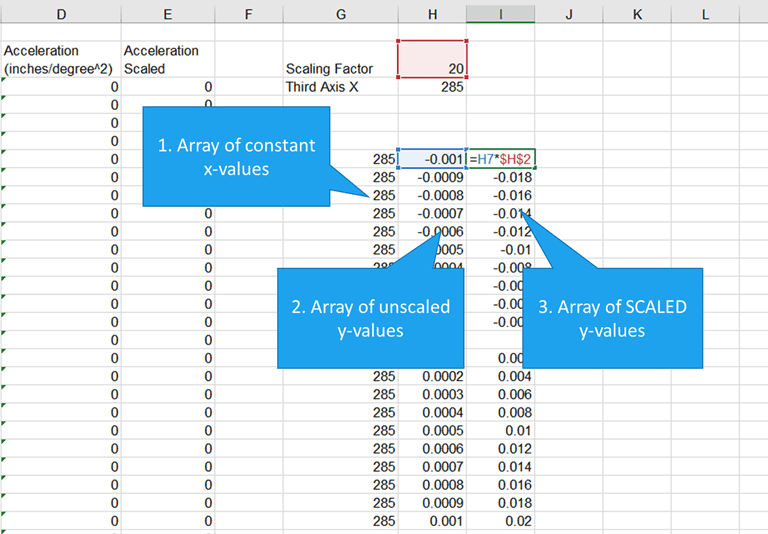Select the cell with value 0.0005
This screenshot has width=768, height=534.
click(432, 431)
